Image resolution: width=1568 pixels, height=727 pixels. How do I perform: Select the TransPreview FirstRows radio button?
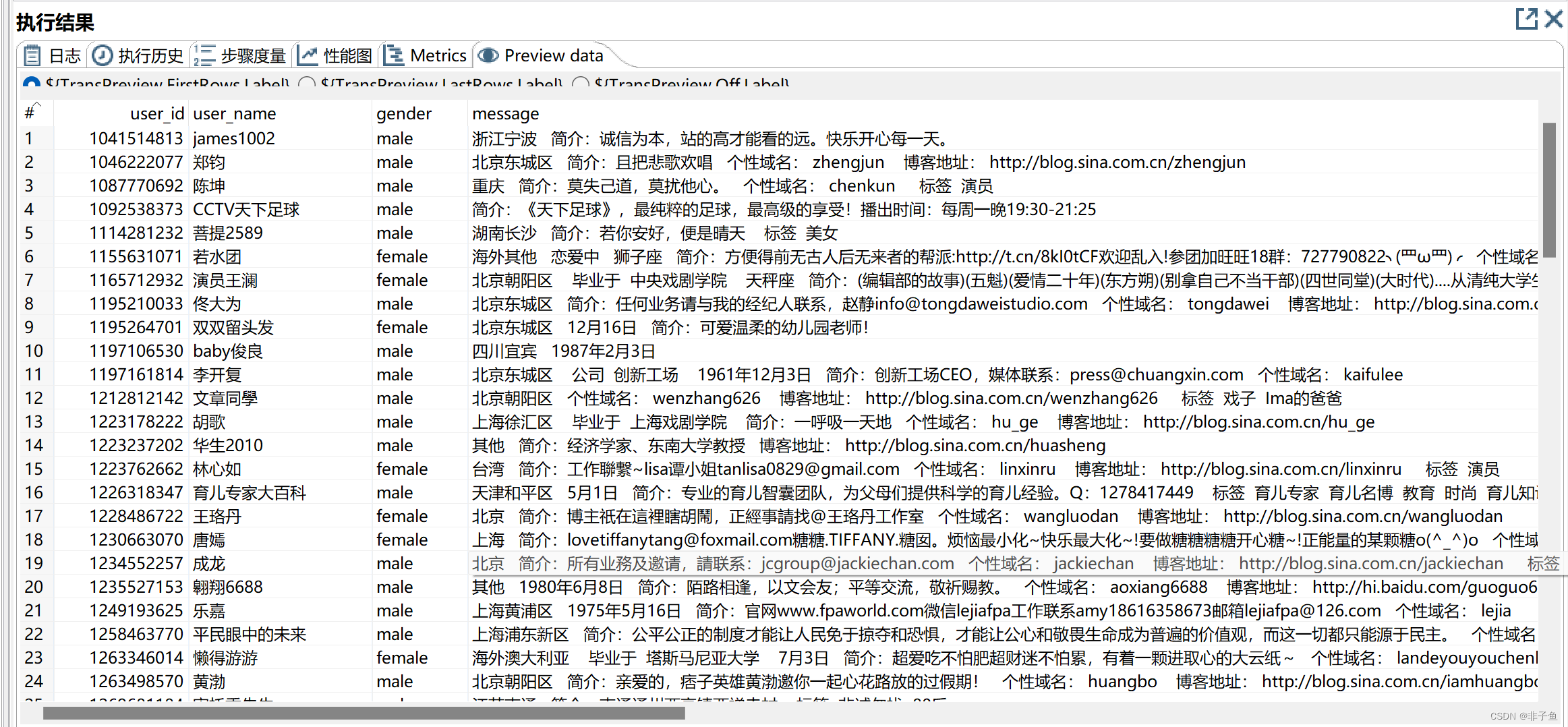[31, 84]
